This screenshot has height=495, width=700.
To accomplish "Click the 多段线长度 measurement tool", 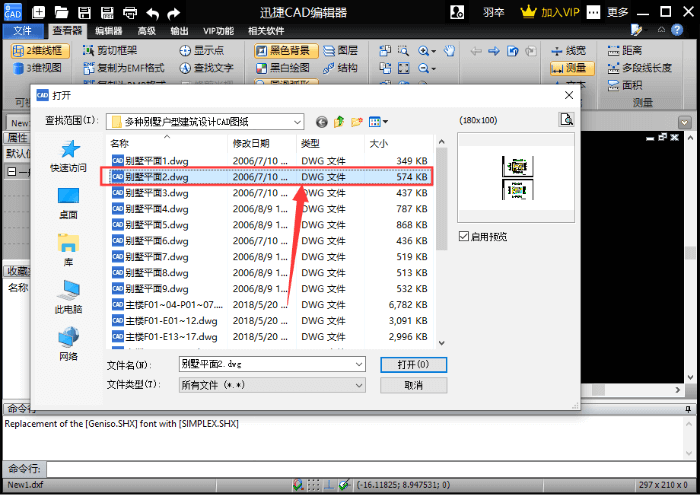I will point(639,68).
